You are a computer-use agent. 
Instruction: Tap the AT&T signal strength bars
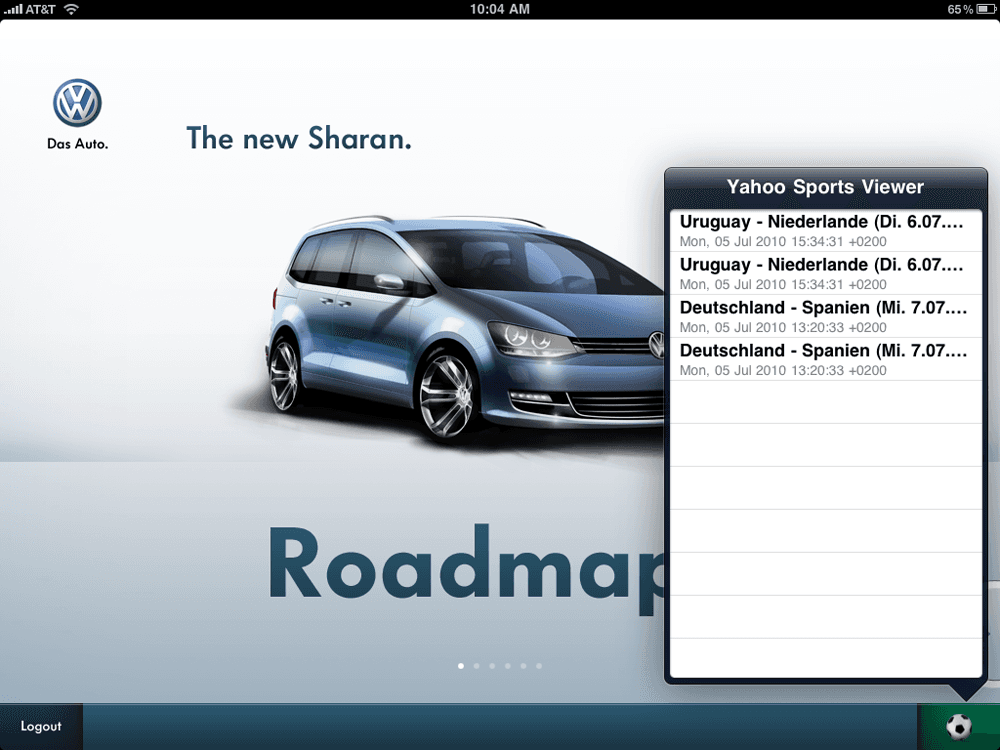(13, 10)
